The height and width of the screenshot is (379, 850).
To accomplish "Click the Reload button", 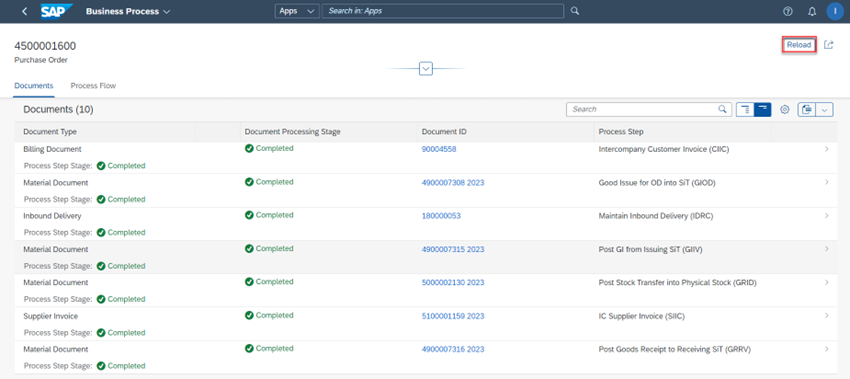I will pyautogui.click(x=799, y=45).
